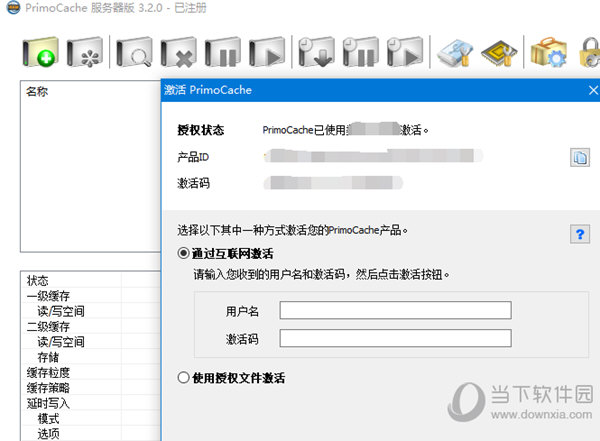Click the PrimoCache app icon in title bar
Image resolution: width=600 pixels, height=441 pixels.
pos(13,8)
